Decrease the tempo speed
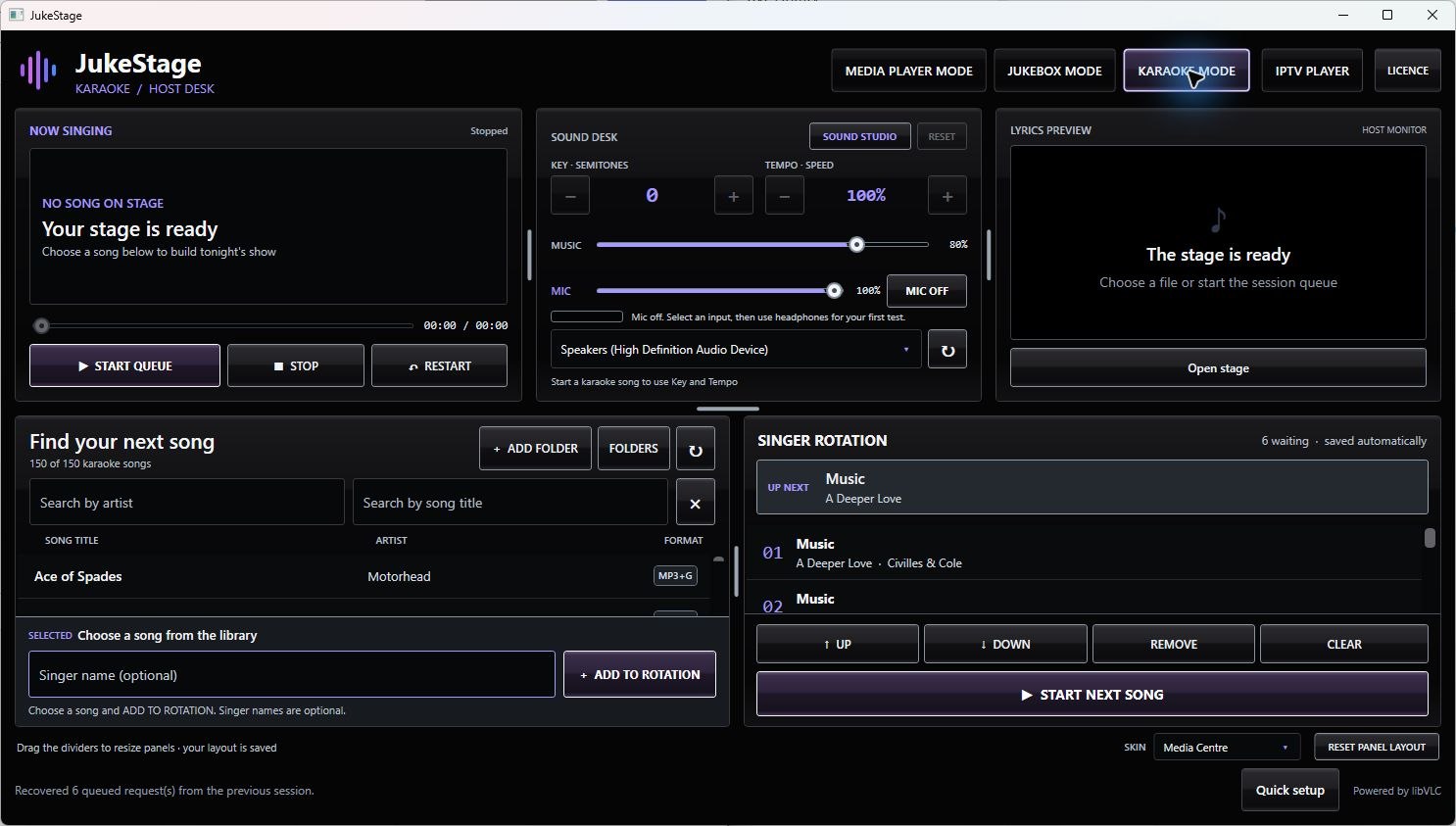Viewport: 1456px width, 826px height. click(785, 195)
